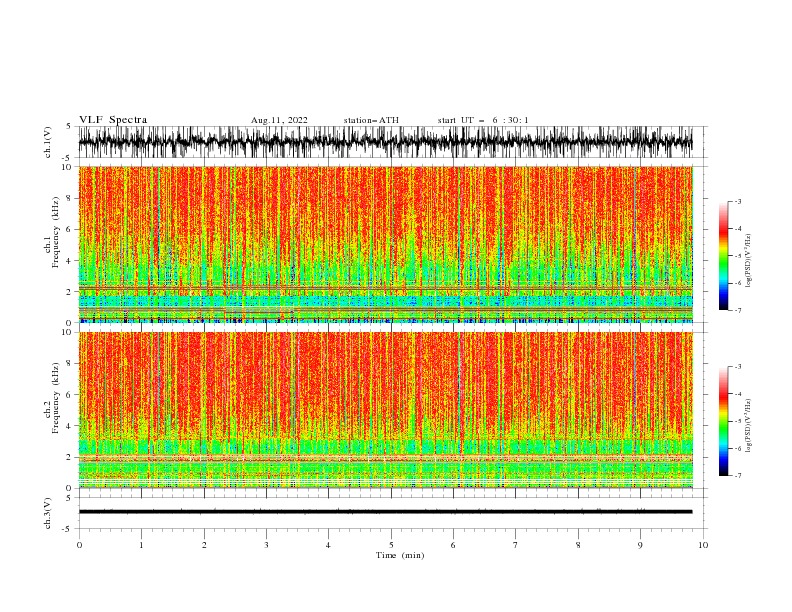Click the time axis tick label "5"
The image size is (792, 612).
click(391, 545)
